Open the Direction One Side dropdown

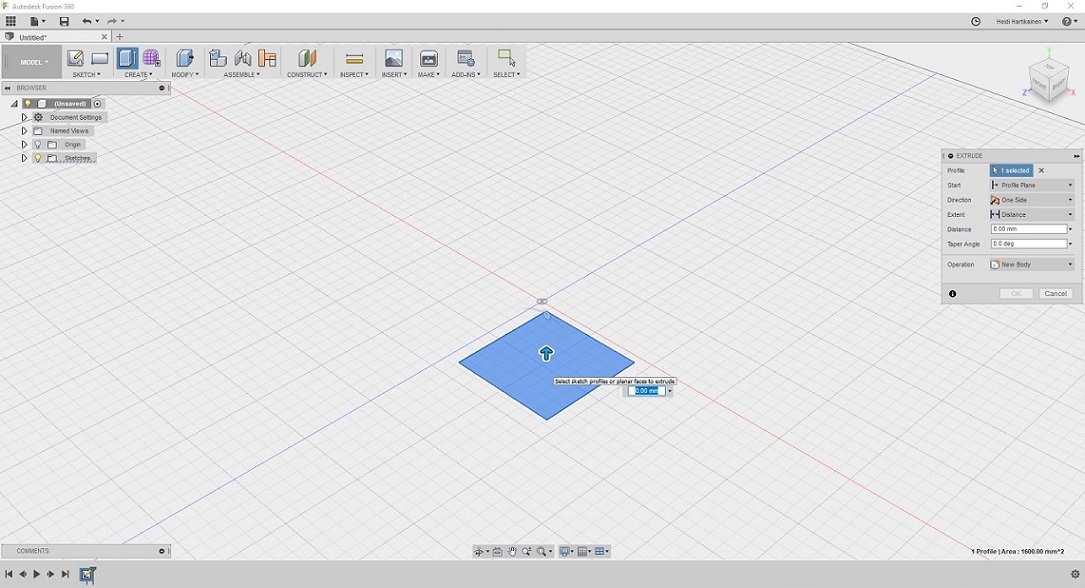tap(1032, 200)
